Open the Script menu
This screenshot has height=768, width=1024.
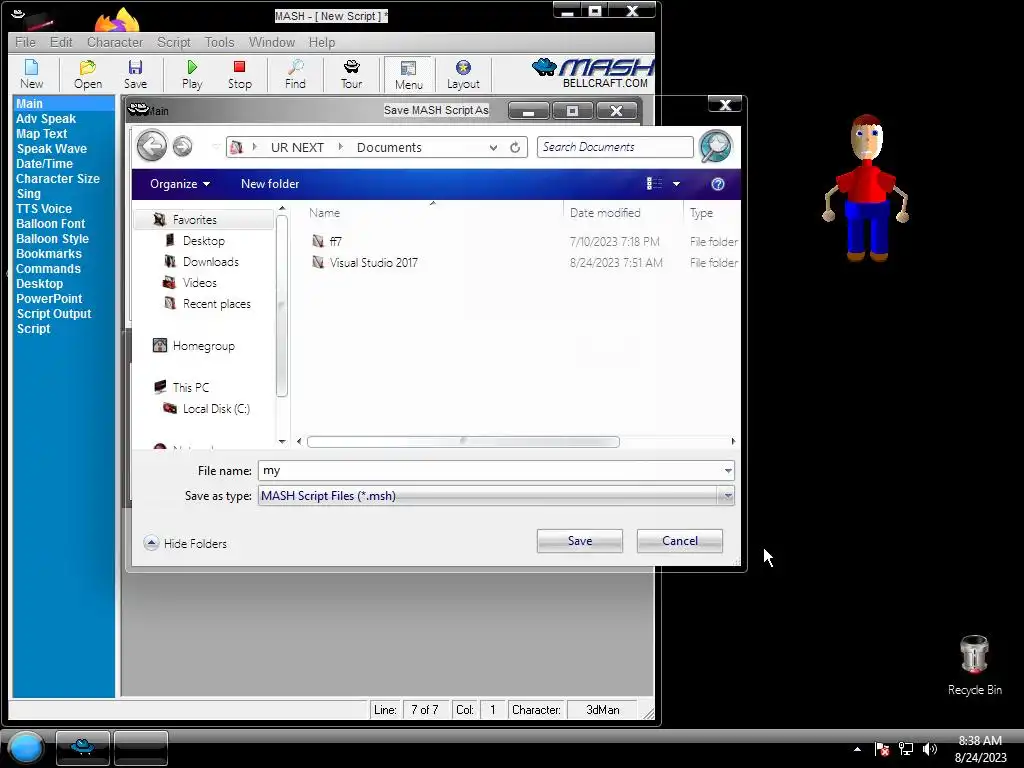(174, 42)
